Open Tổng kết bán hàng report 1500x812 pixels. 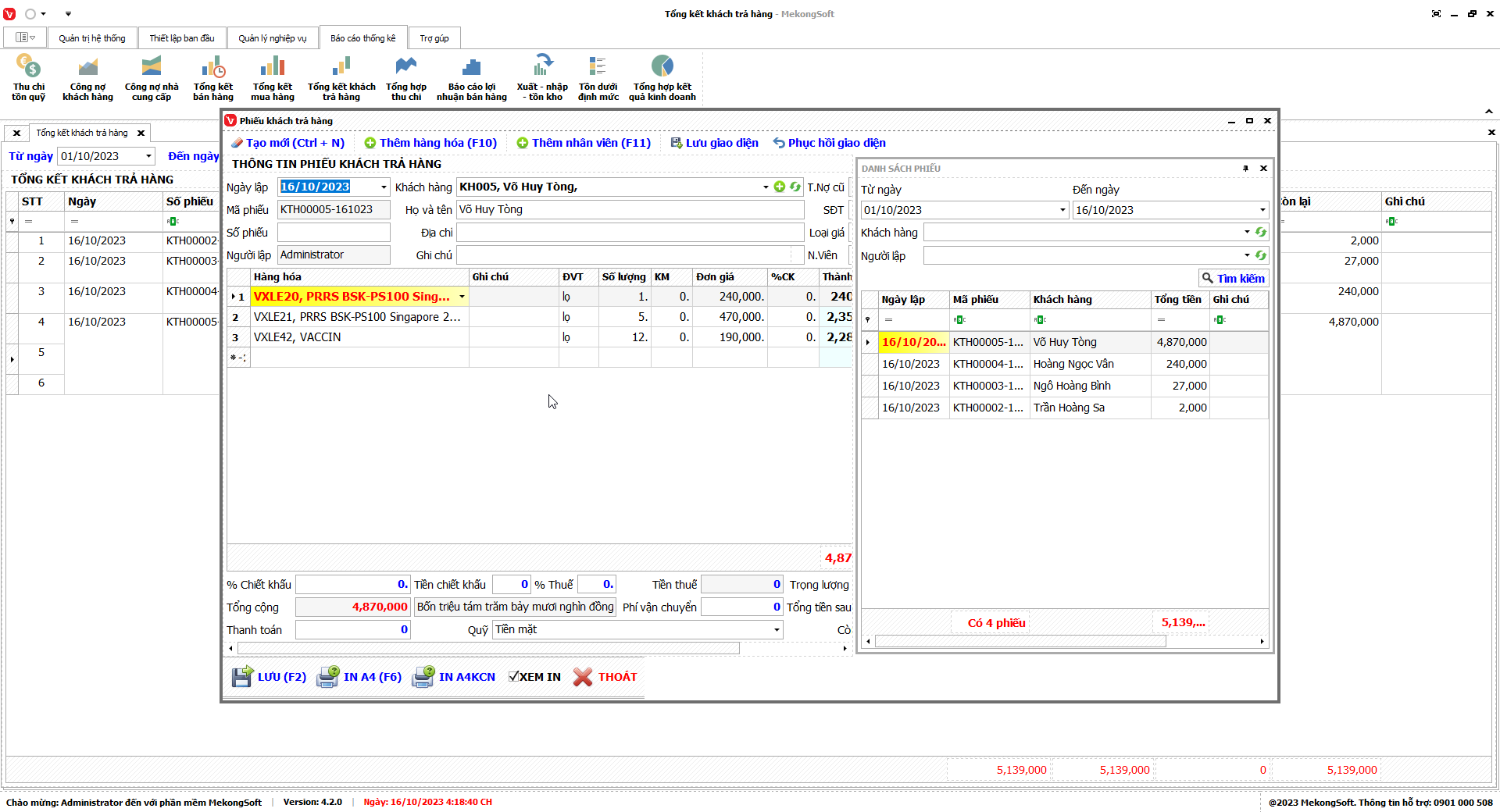click(x=212, y=77)
